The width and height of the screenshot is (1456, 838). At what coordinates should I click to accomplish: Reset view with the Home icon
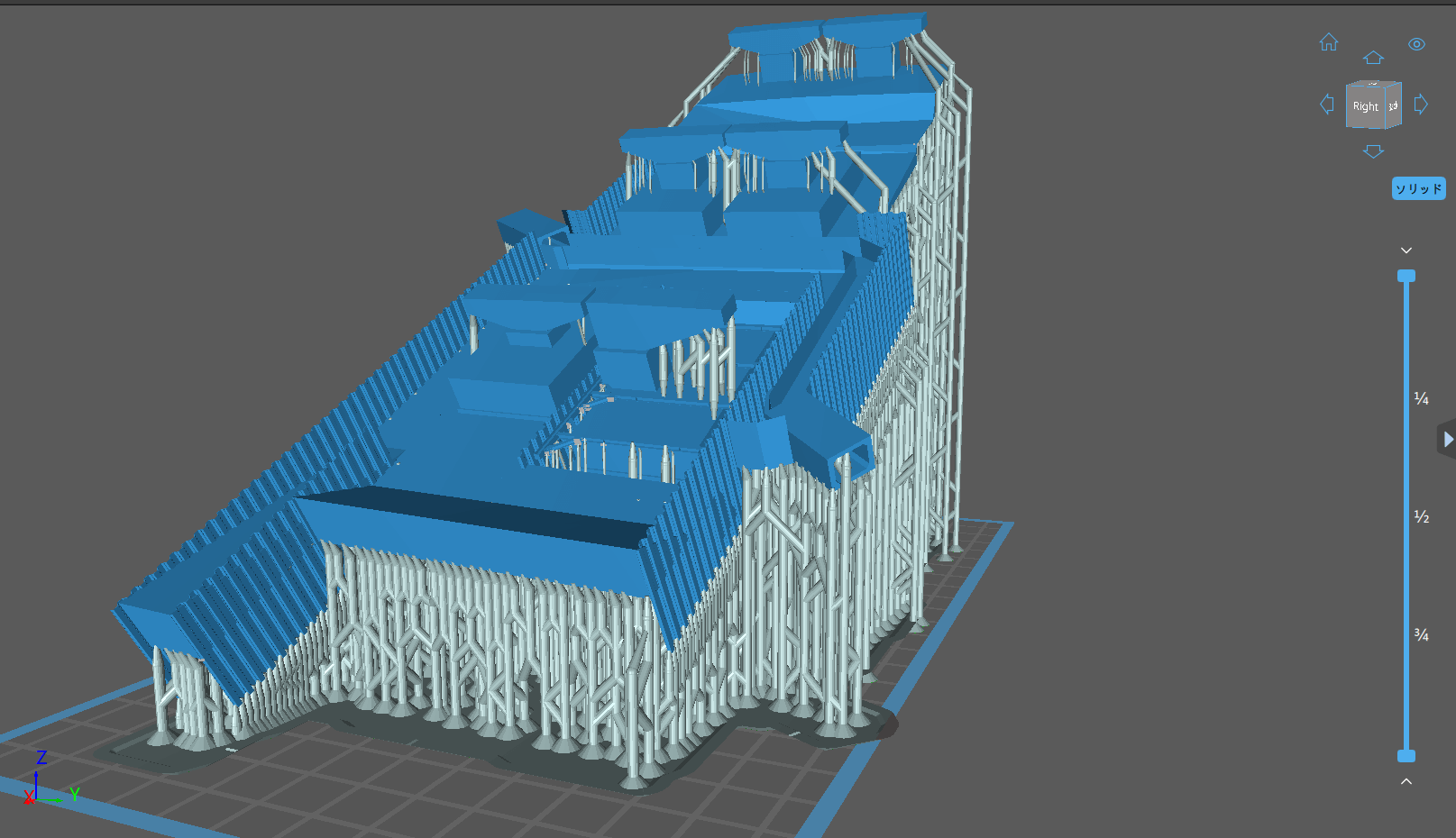pyautogui.click(x=1329, y=42)
